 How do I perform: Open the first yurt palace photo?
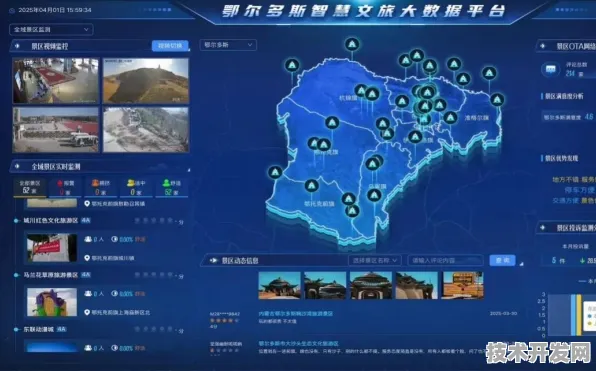[279, 285]
